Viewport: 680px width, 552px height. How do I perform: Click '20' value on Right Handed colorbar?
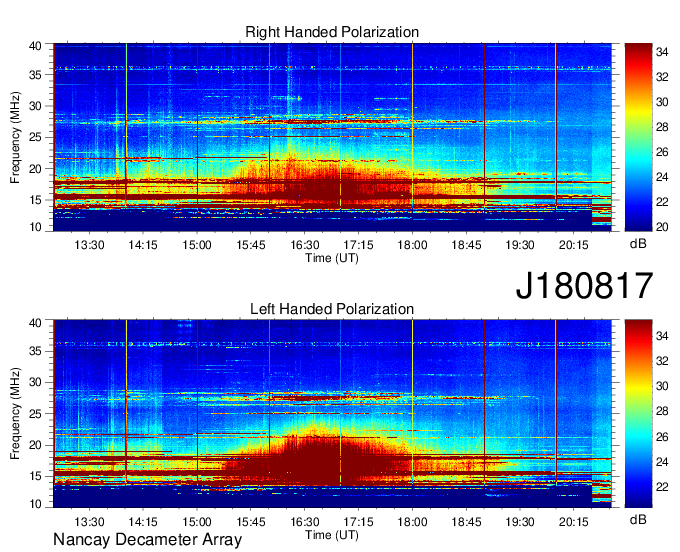pos(662,227)
